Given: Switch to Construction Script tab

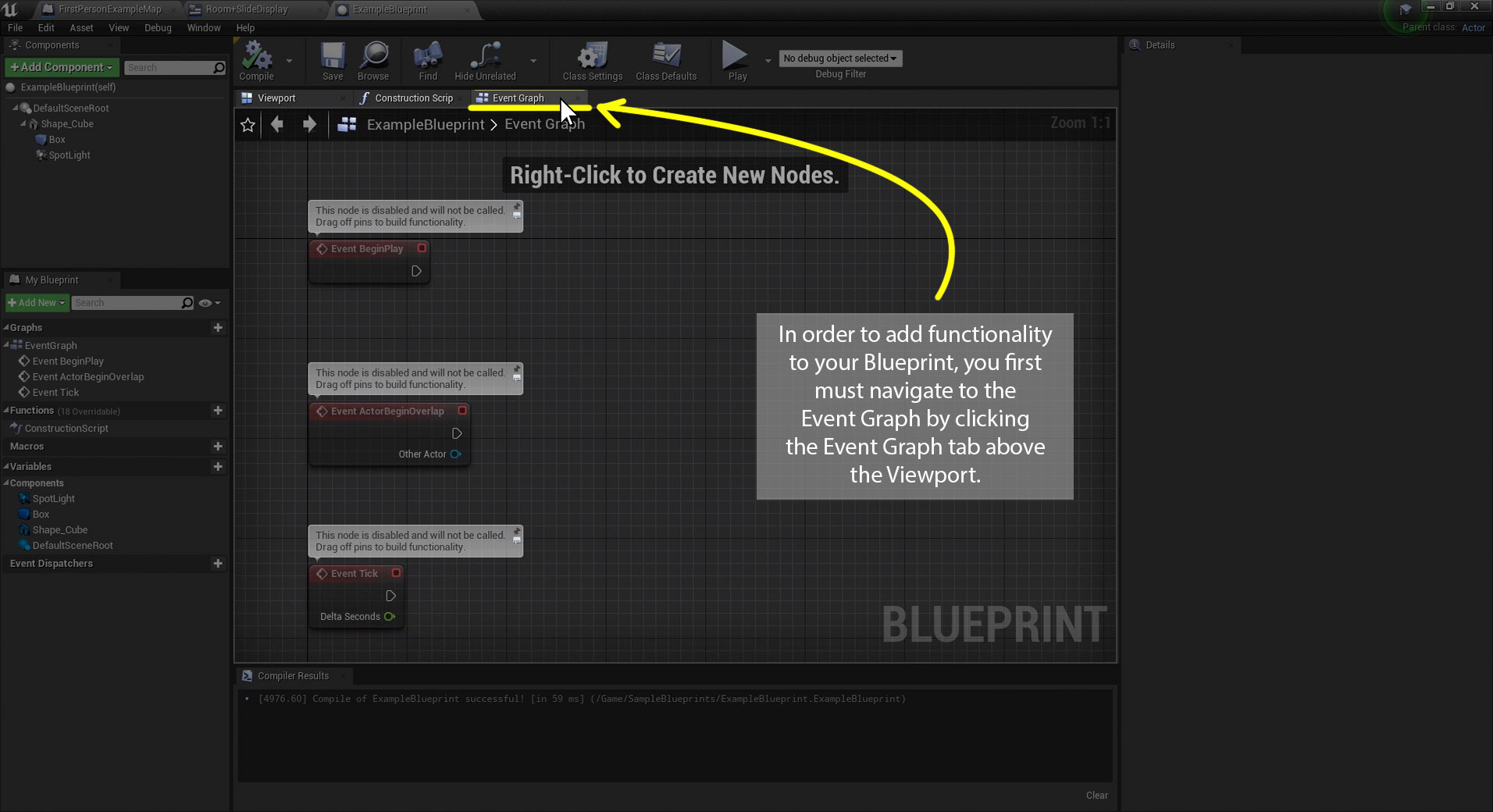Looking at the screenshot, I should pyautogui.click(x=414, y=98).
